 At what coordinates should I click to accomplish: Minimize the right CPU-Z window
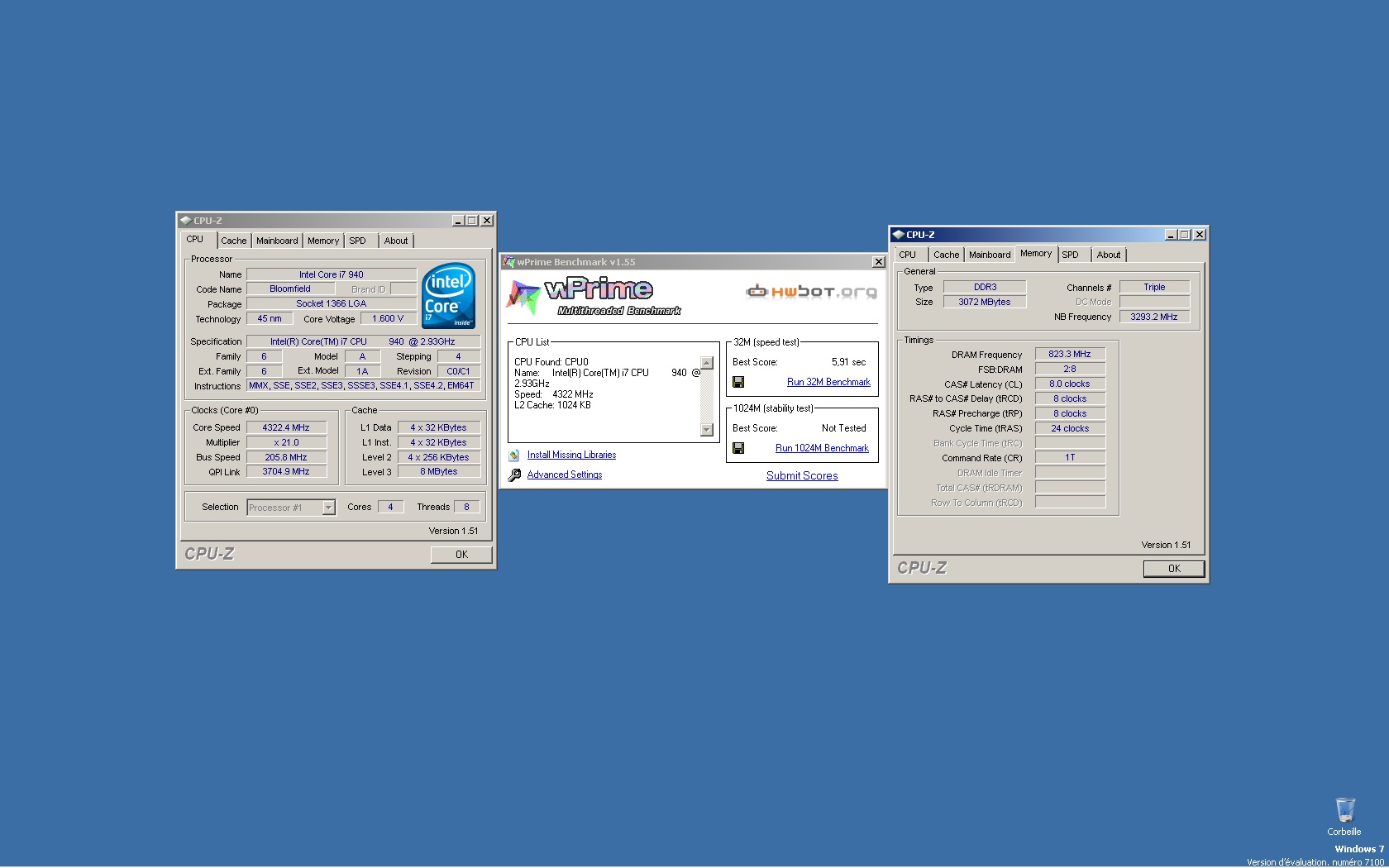(x=1171, y=235)
